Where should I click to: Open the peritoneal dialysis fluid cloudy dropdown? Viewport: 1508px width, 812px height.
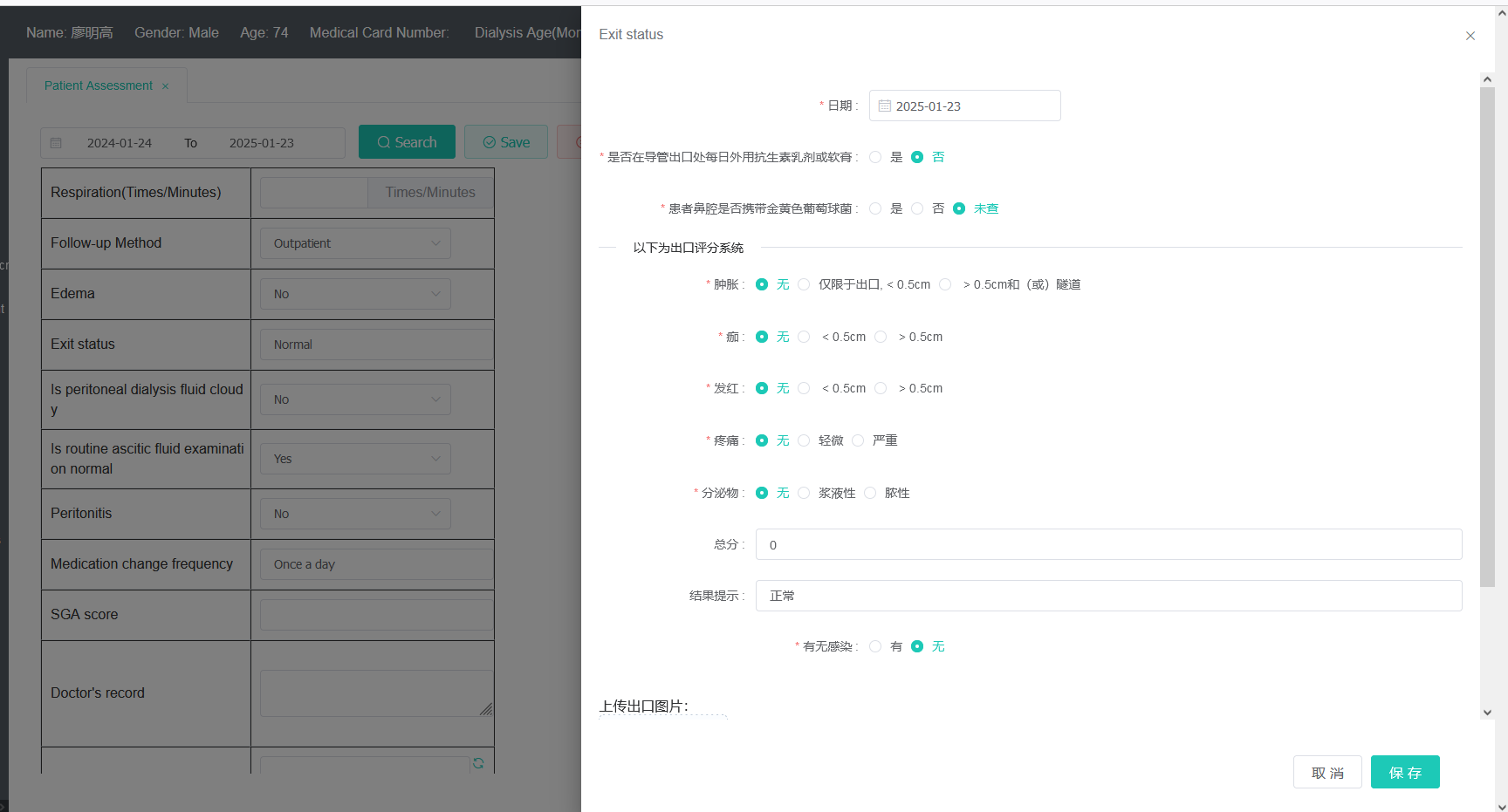(355, 399)
